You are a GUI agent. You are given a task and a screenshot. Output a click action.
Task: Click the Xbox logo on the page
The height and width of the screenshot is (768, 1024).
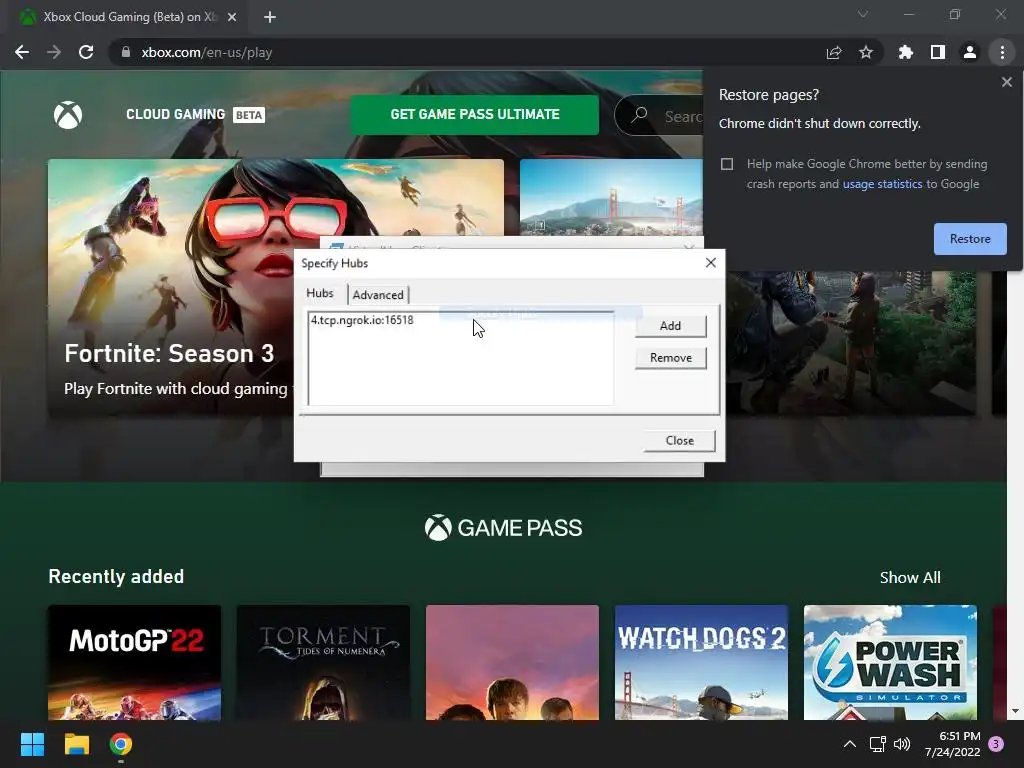[x=68, y=115]
